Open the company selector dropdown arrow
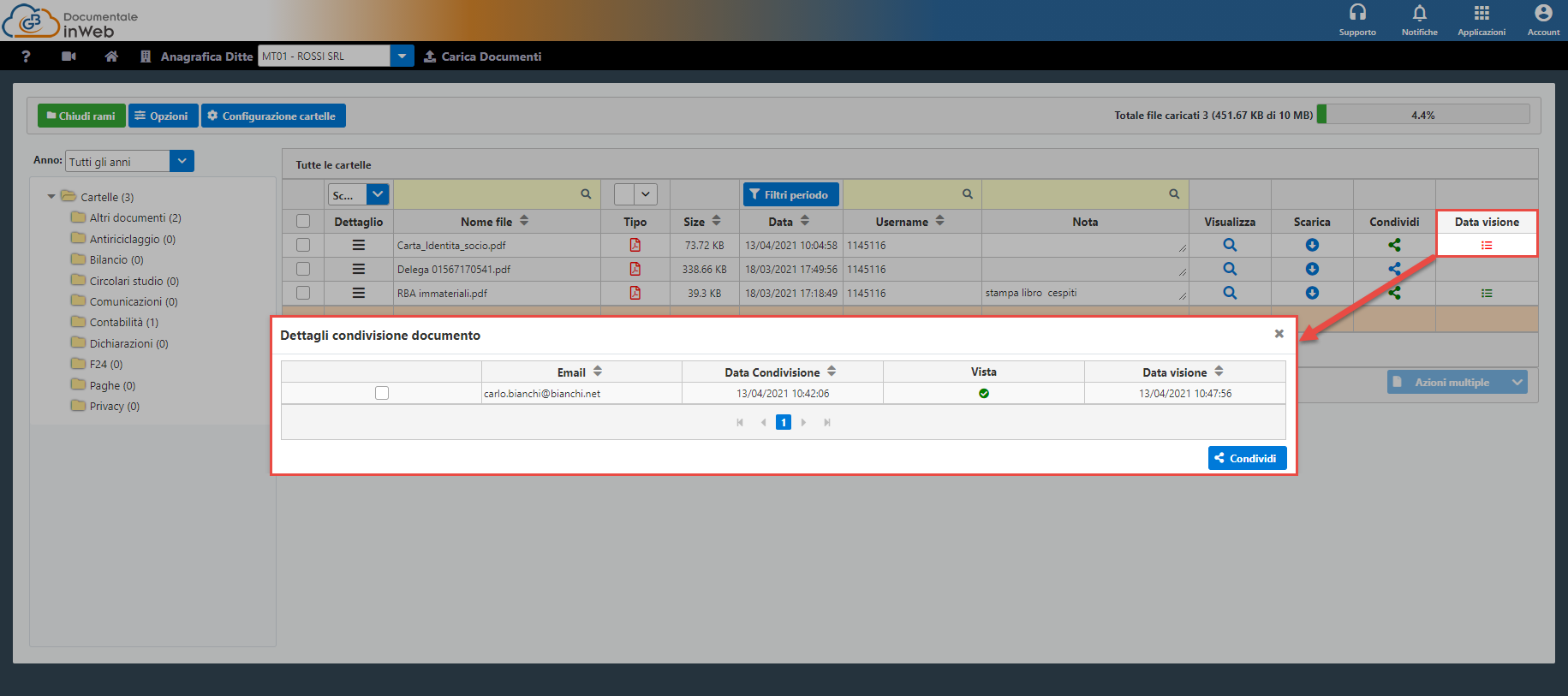1568x696 pixels. [x=402, y=57]
